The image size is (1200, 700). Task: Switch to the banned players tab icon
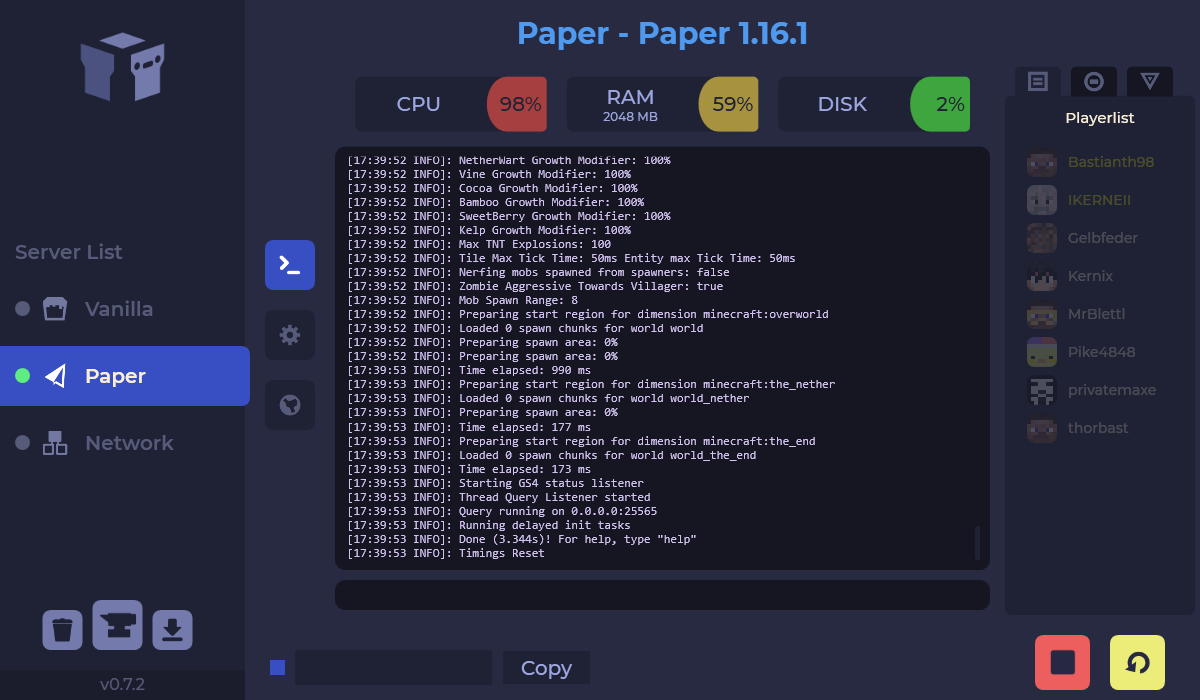pyautogui.click(x=1094, y=82)
